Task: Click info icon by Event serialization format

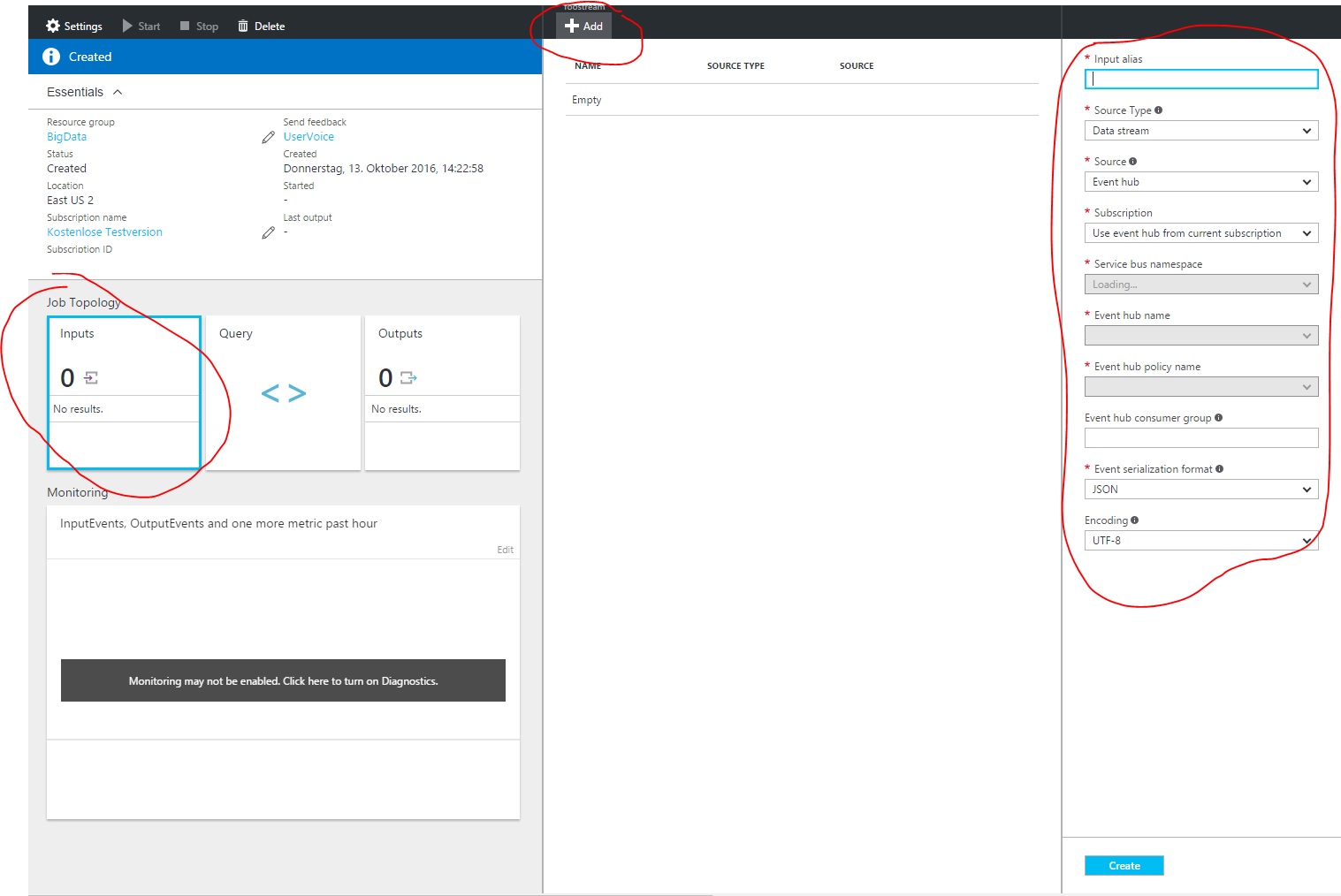Action: [x=1219, y=469]
